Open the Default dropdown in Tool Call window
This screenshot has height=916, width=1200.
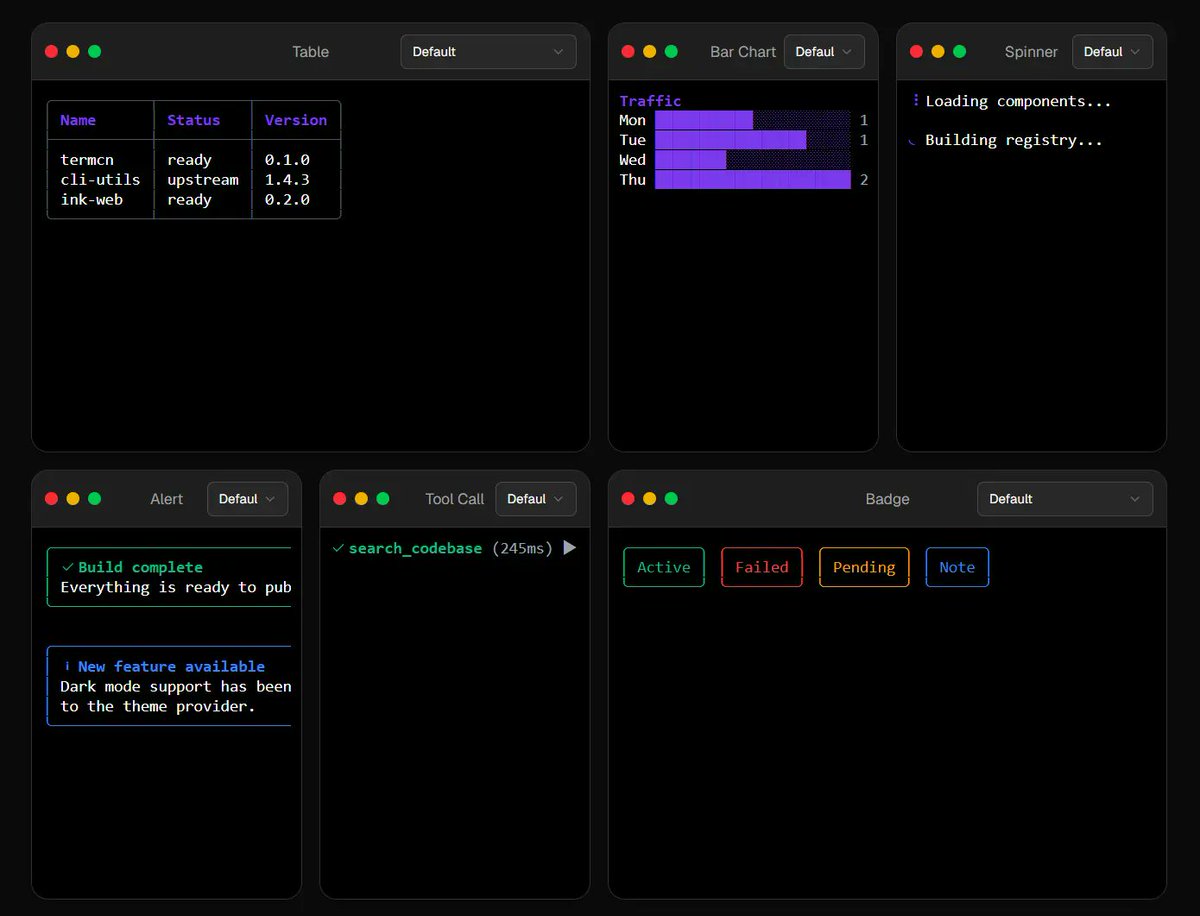point(535,499)
